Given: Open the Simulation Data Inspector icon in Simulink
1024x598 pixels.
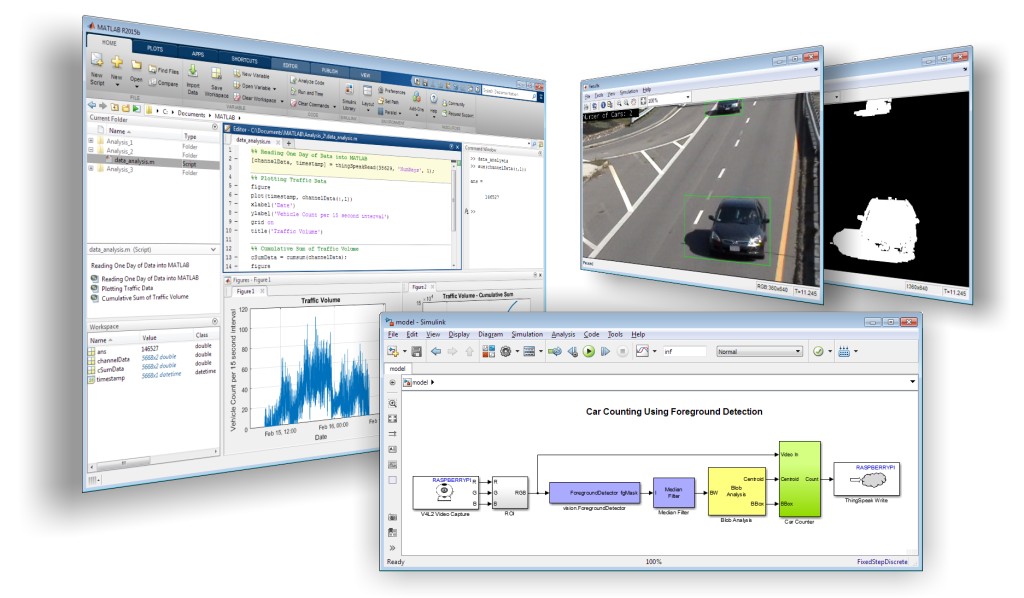Looking at the screenshot, I should tap(642, 351).
